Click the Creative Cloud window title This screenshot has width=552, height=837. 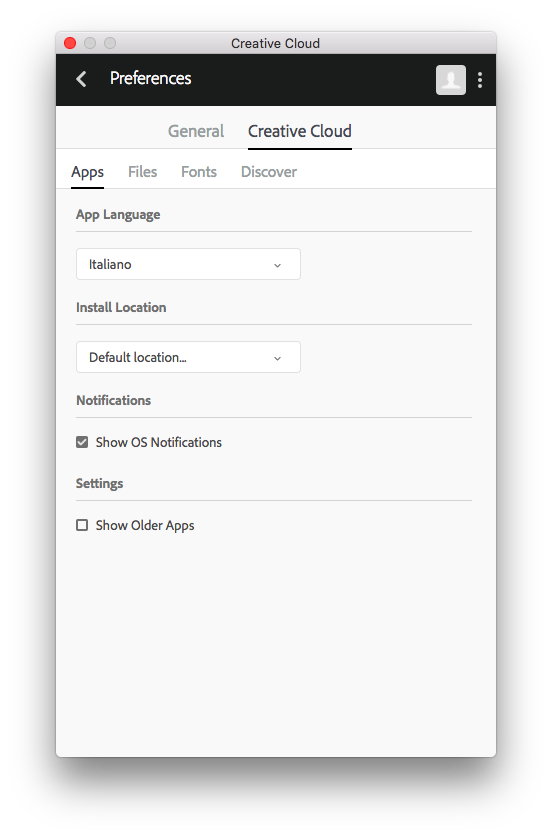point(275,43)
